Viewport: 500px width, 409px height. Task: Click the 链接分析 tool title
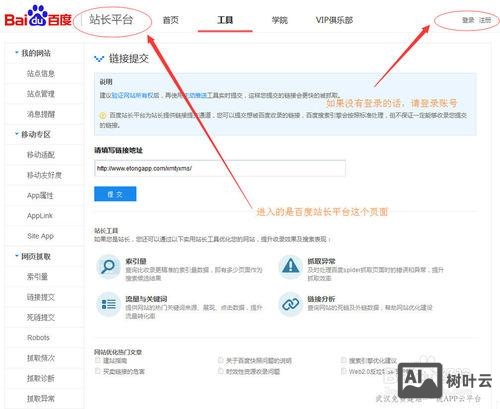tap(321, 299)
